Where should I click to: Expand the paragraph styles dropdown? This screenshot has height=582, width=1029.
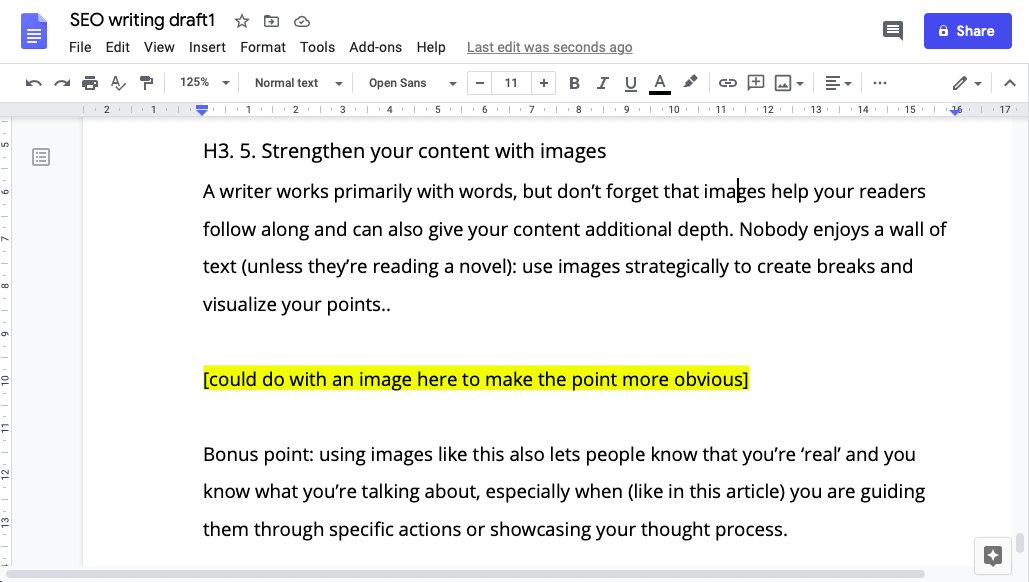coord(338,82)
